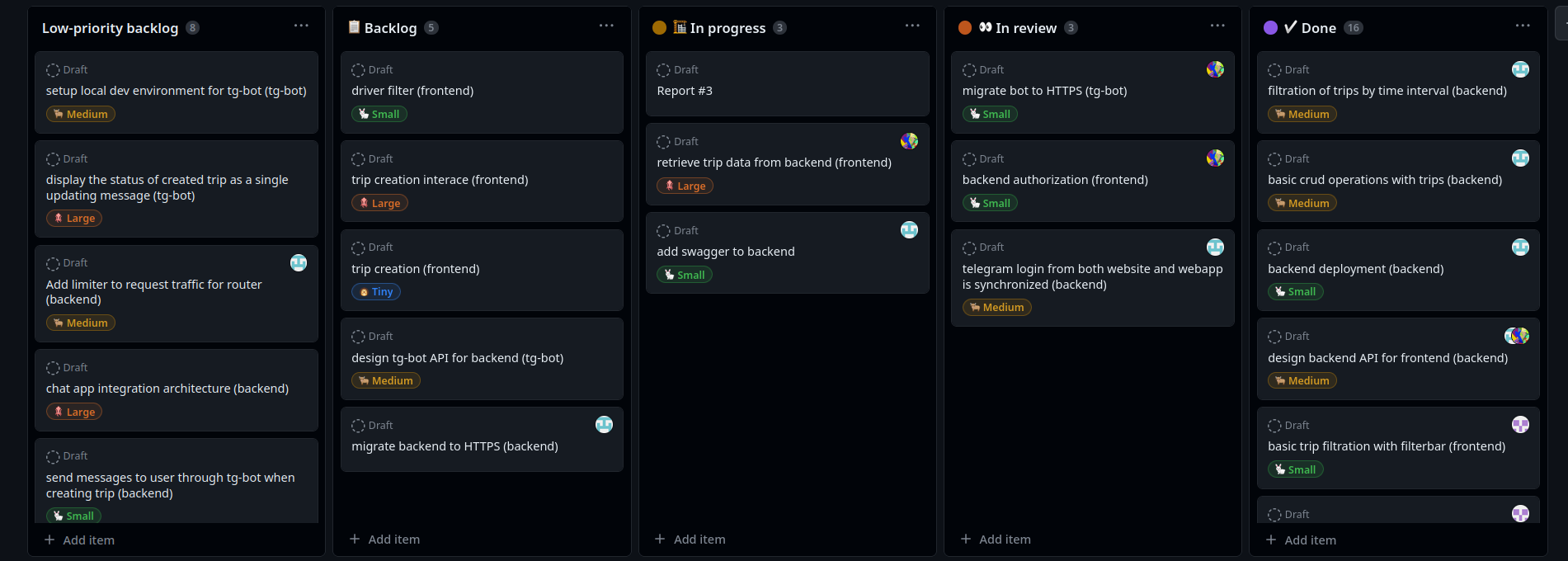The width and height of the screenshot is (1568, 561).
Task: Click the Tiny label on trip creation card
Action: pos(376,291)
